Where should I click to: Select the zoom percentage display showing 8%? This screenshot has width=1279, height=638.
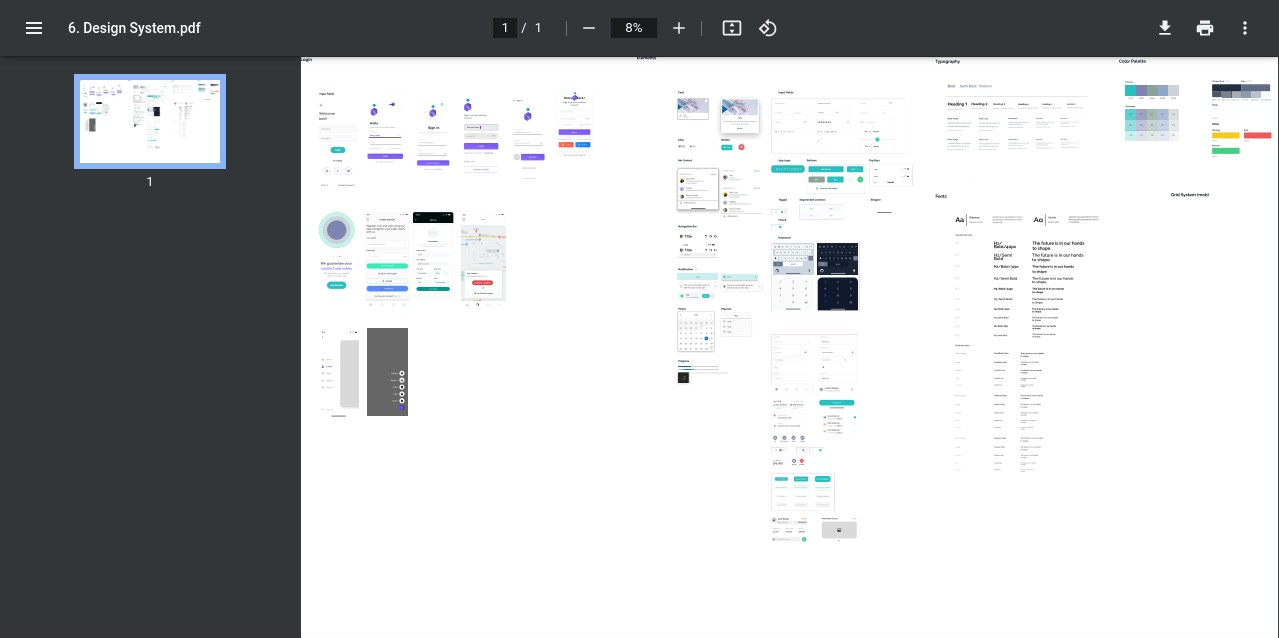(633, 28)
